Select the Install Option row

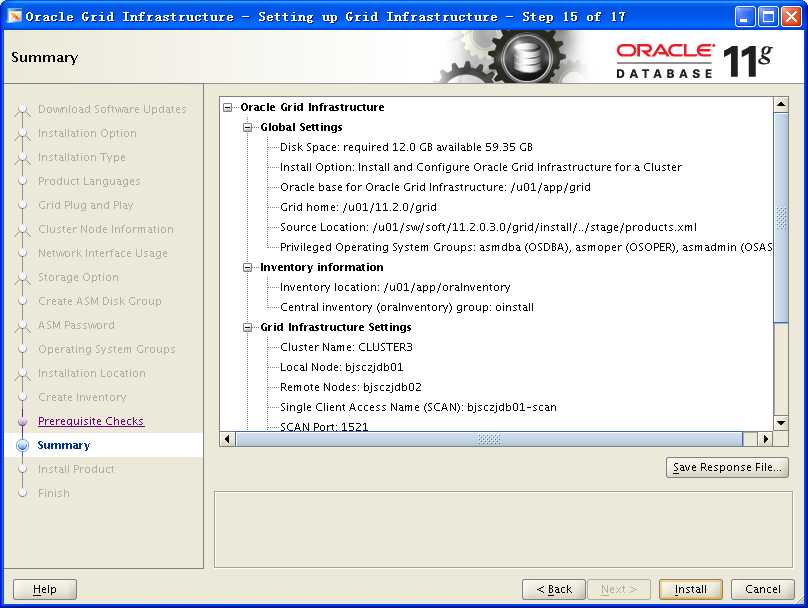(481, 167)
